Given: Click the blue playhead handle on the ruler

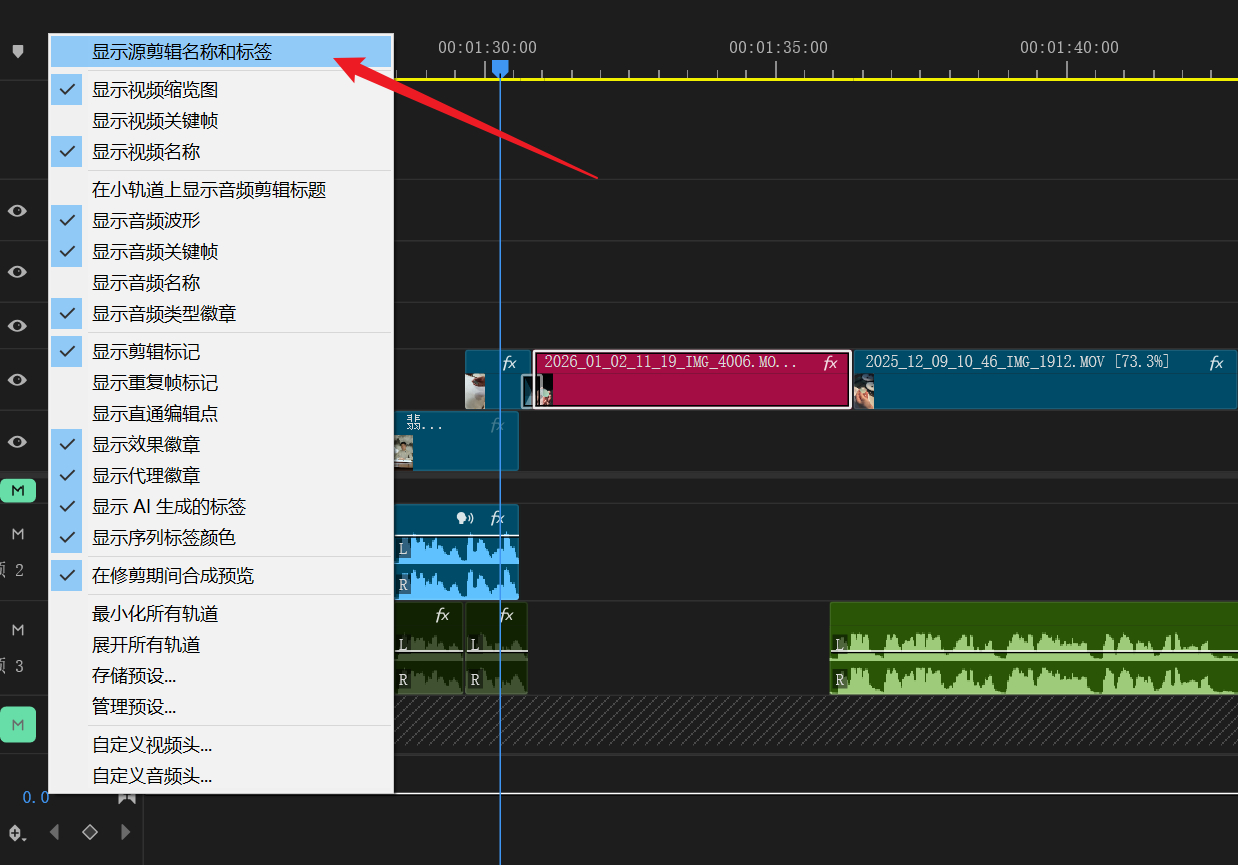Looking at the screenshot, I should tap(500, 67).
